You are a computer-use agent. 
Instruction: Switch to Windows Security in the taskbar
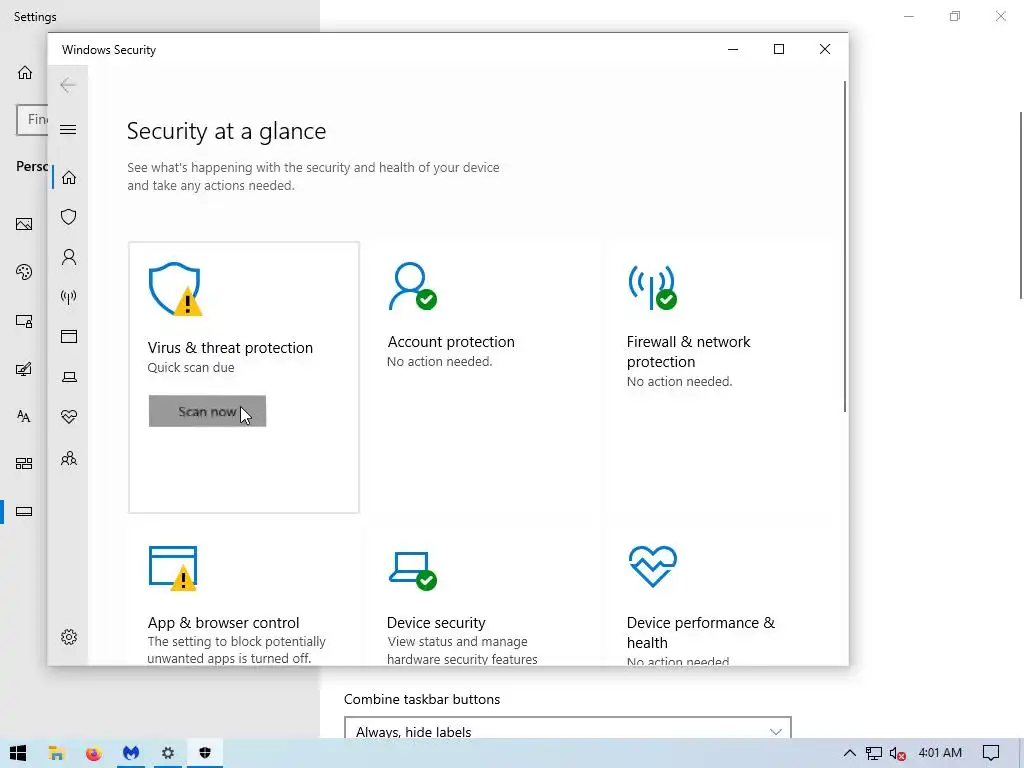click(205, 753)
